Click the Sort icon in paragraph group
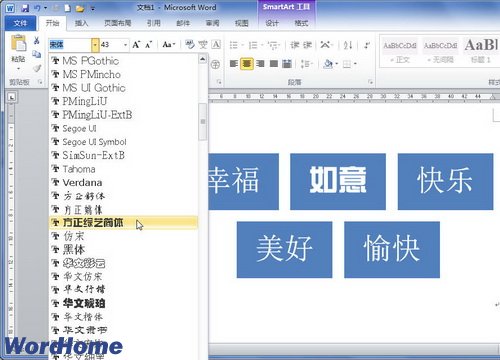Viewport: 500px width, 360px height. pos(348,45)
